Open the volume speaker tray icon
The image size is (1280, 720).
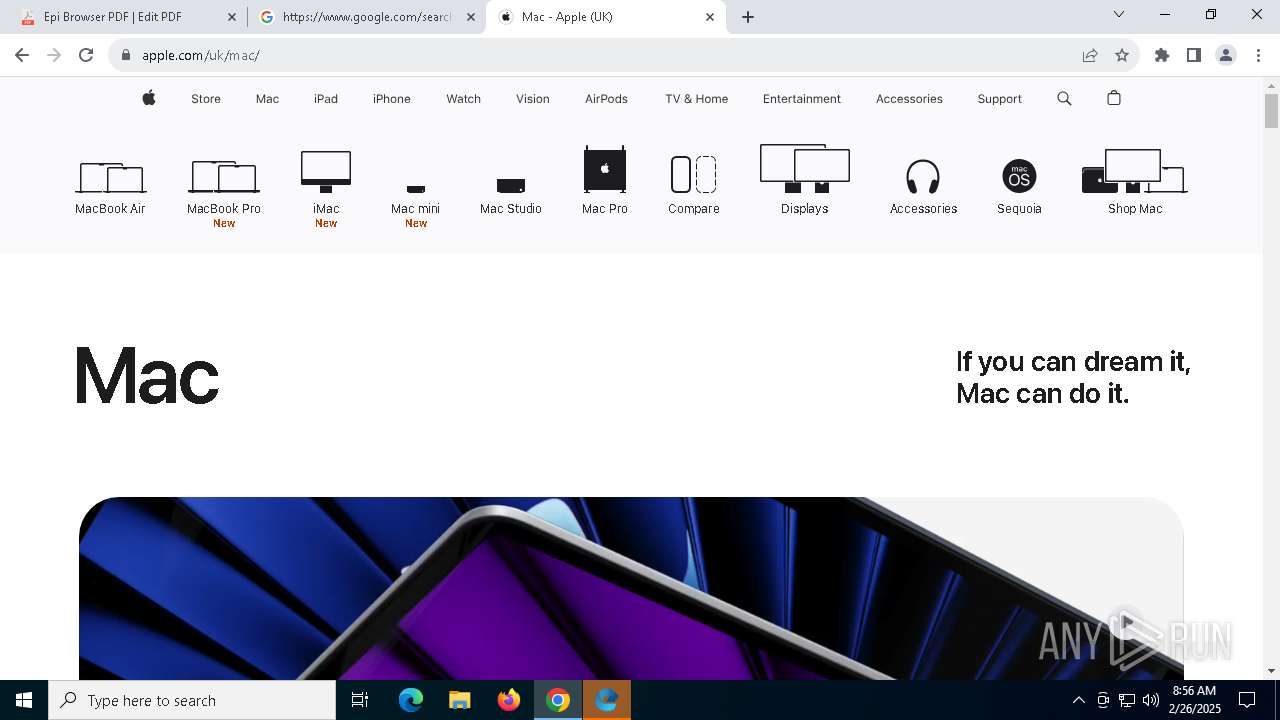[x=1151, y=700]
